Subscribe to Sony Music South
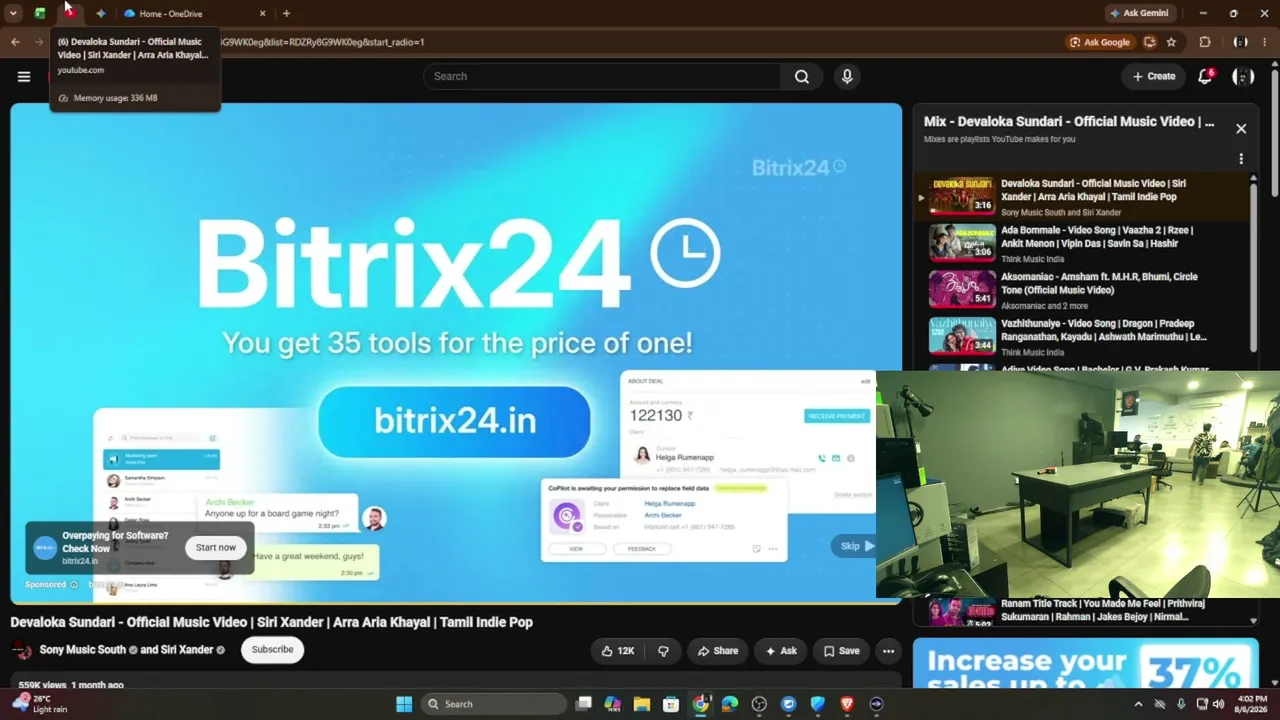The height and width of the screenshot is (720, 1280). click(272, 650)
